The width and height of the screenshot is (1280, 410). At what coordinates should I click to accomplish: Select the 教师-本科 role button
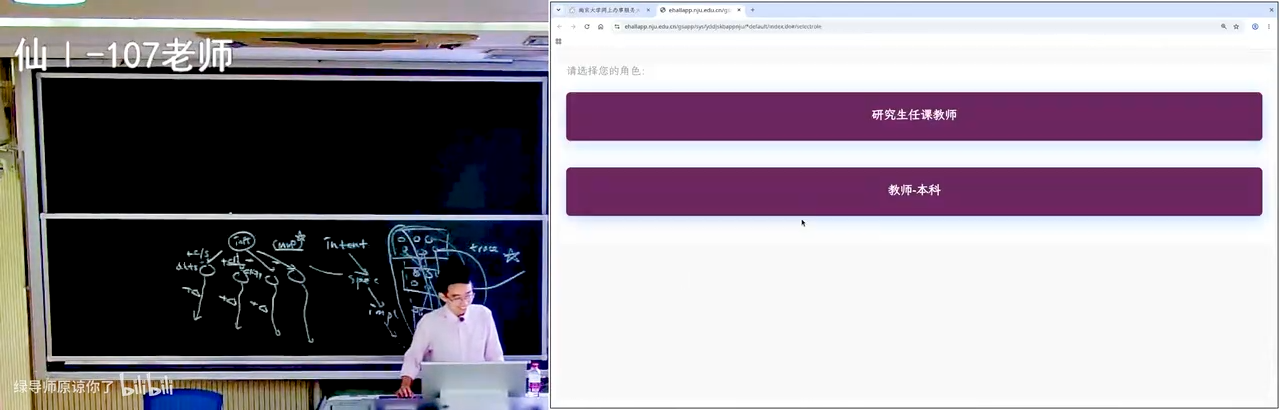[x=914, y=191]
